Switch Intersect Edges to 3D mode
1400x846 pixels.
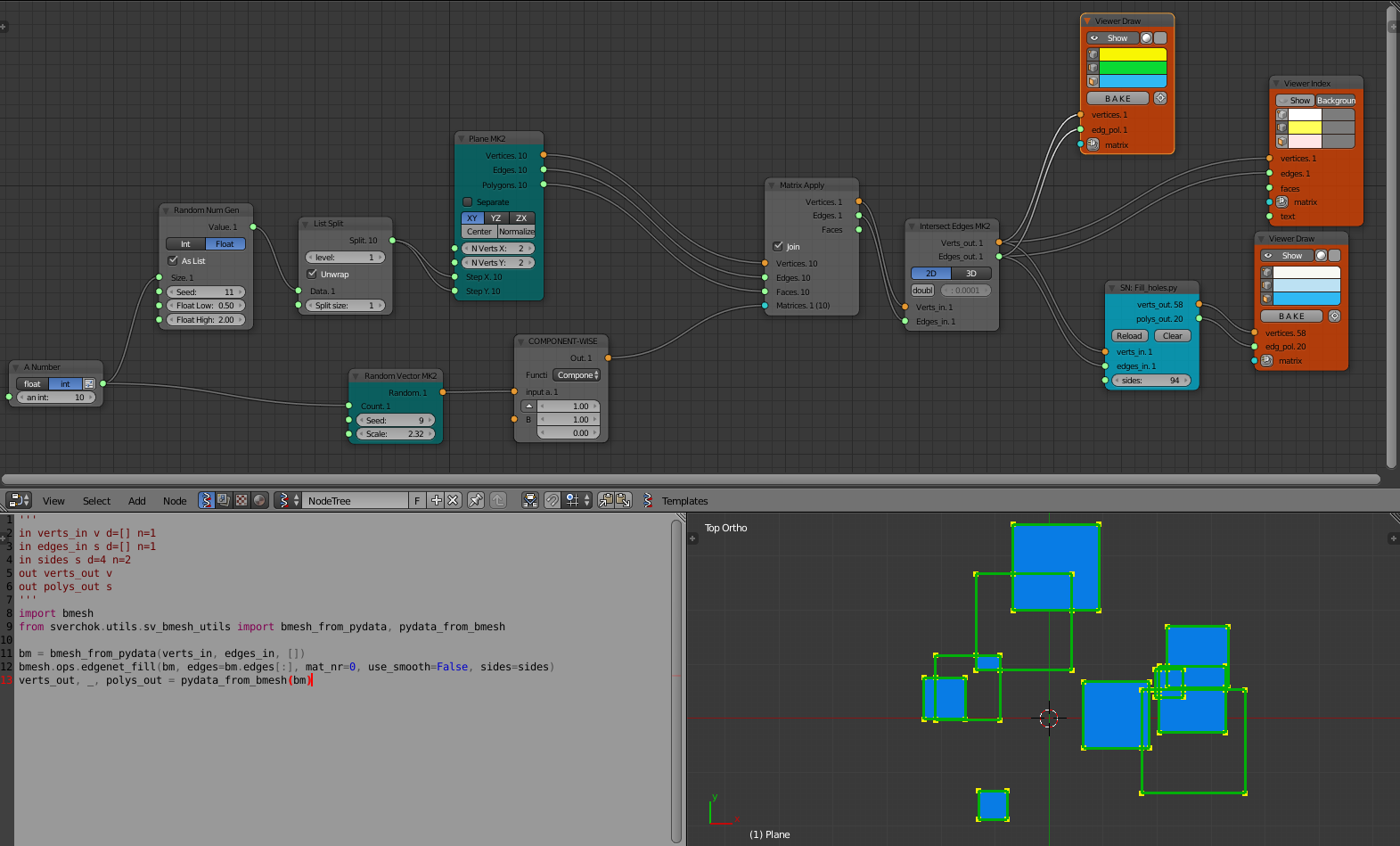[x=971, y=273]
